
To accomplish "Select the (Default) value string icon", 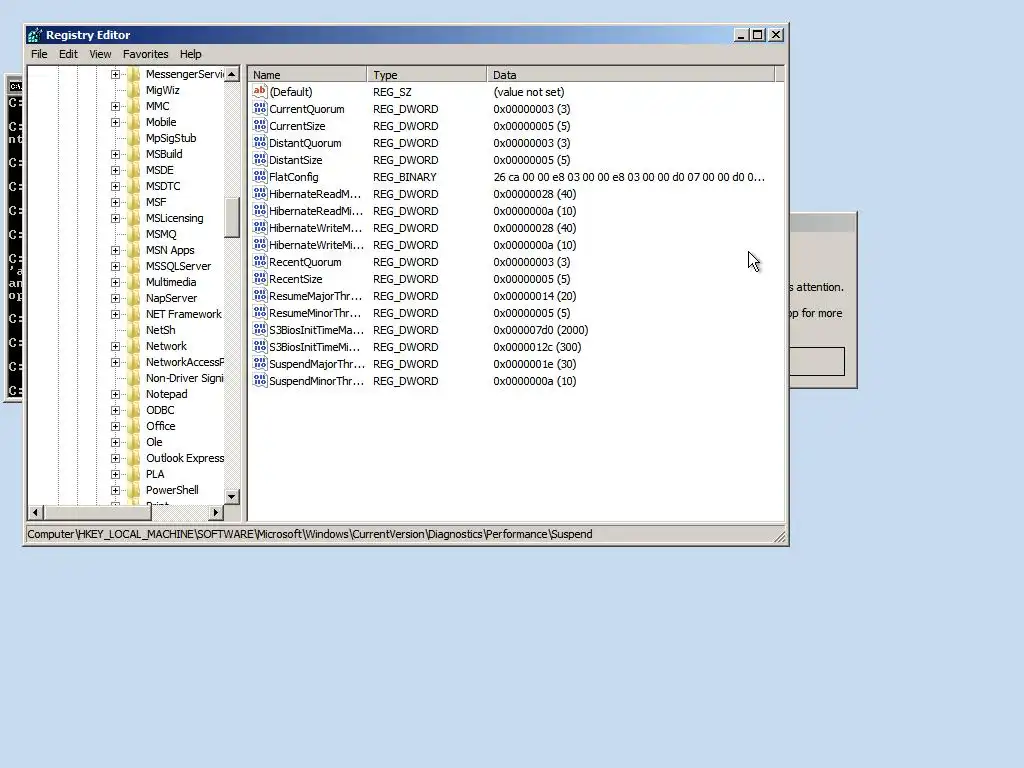I will click(260, 91).
